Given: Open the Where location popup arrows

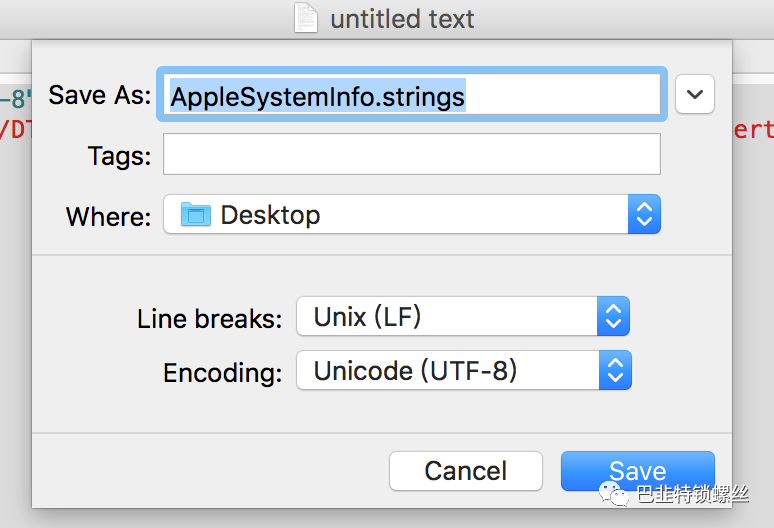Looking at the screenshot, I should coord(644,214).
